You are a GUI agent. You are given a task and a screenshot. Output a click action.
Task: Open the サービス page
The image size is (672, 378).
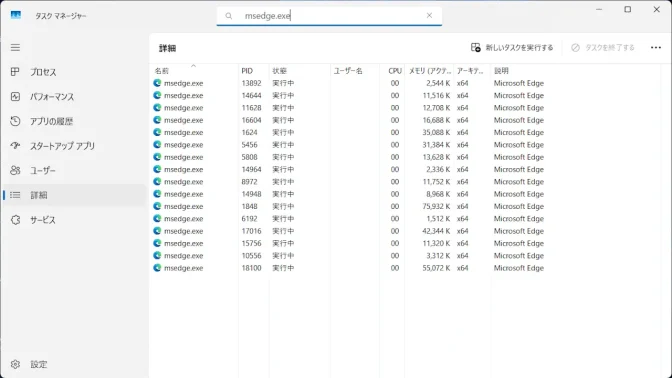tap(75, 220)
